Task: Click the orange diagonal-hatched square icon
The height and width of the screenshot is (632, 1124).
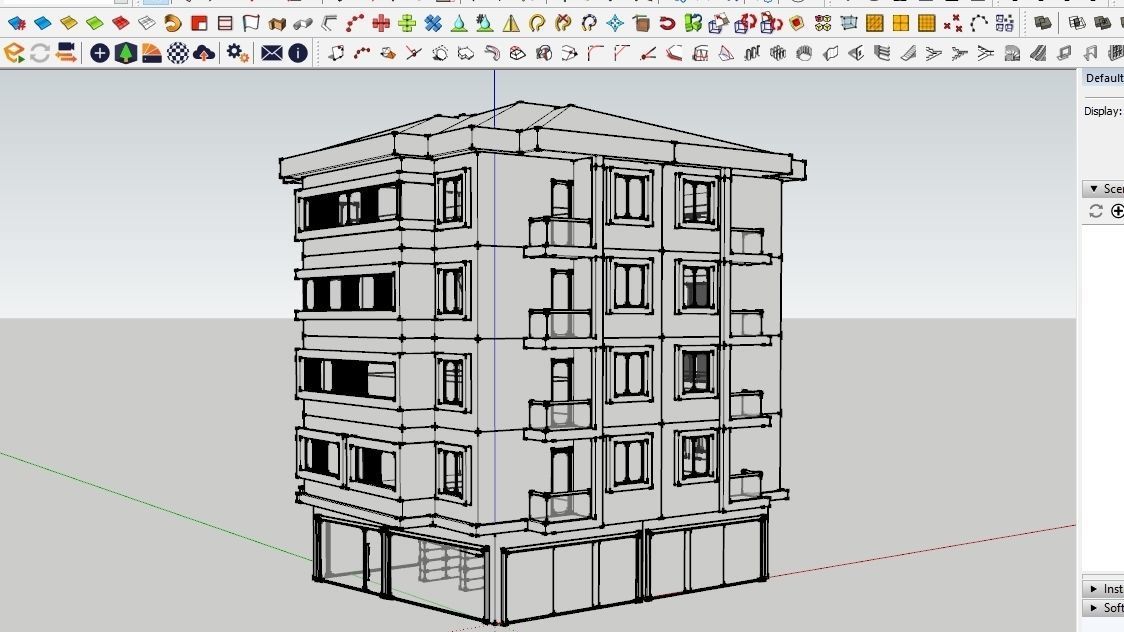Action: (x=875, y=24)
